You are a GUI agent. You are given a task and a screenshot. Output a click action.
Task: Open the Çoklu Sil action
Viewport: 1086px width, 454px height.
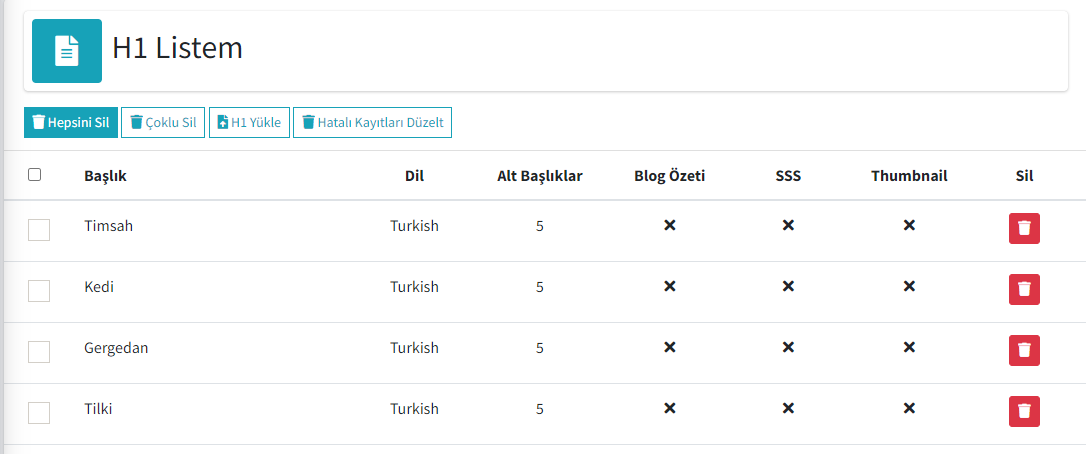(163, 123)
